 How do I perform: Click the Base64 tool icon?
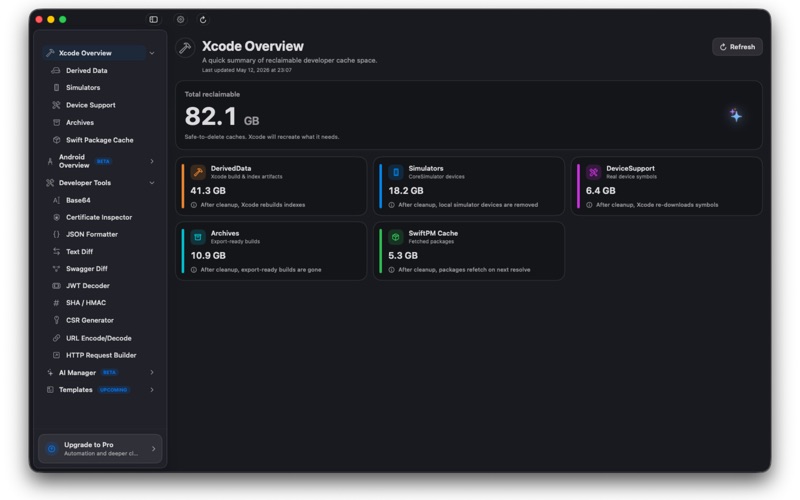tap(56, 200)
